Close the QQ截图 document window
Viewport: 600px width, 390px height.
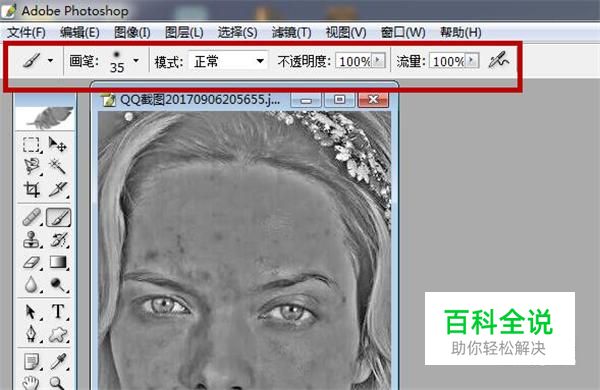click(x=373, y=100)
